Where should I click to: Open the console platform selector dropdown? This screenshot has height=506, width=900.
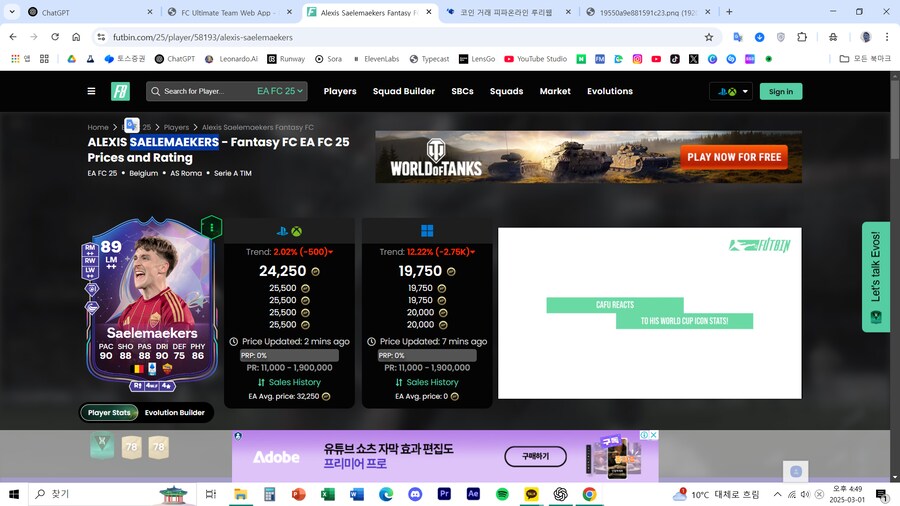731,91
